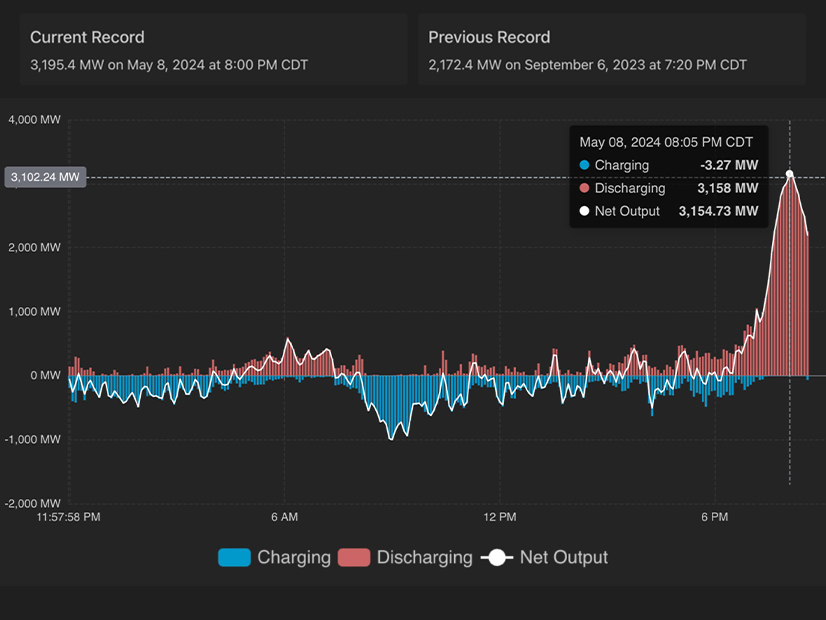Image resolution: width=826 pixels, height=620 pixels.
Task: Toggle Discharging series via legend label
Action: pyautogui.click(x=424, y=558)
